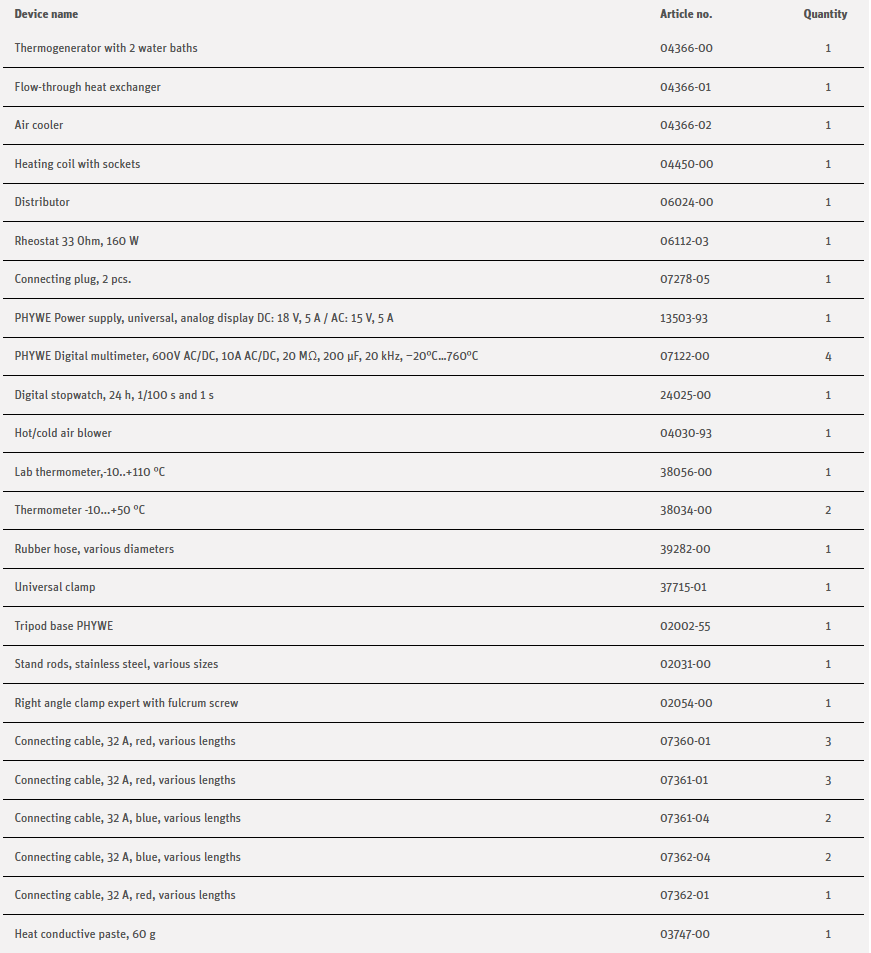Click the Lab thermometer device name

89,472
